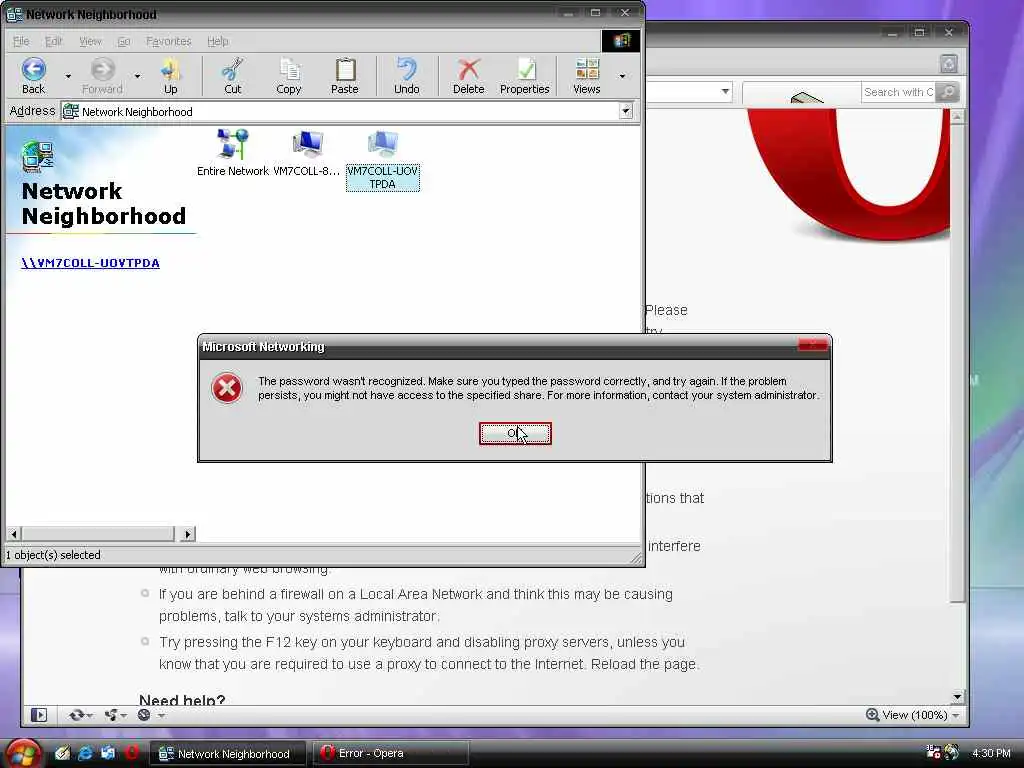
Task: Click the Opera "Need help?" heading
Action: (182, 699)
